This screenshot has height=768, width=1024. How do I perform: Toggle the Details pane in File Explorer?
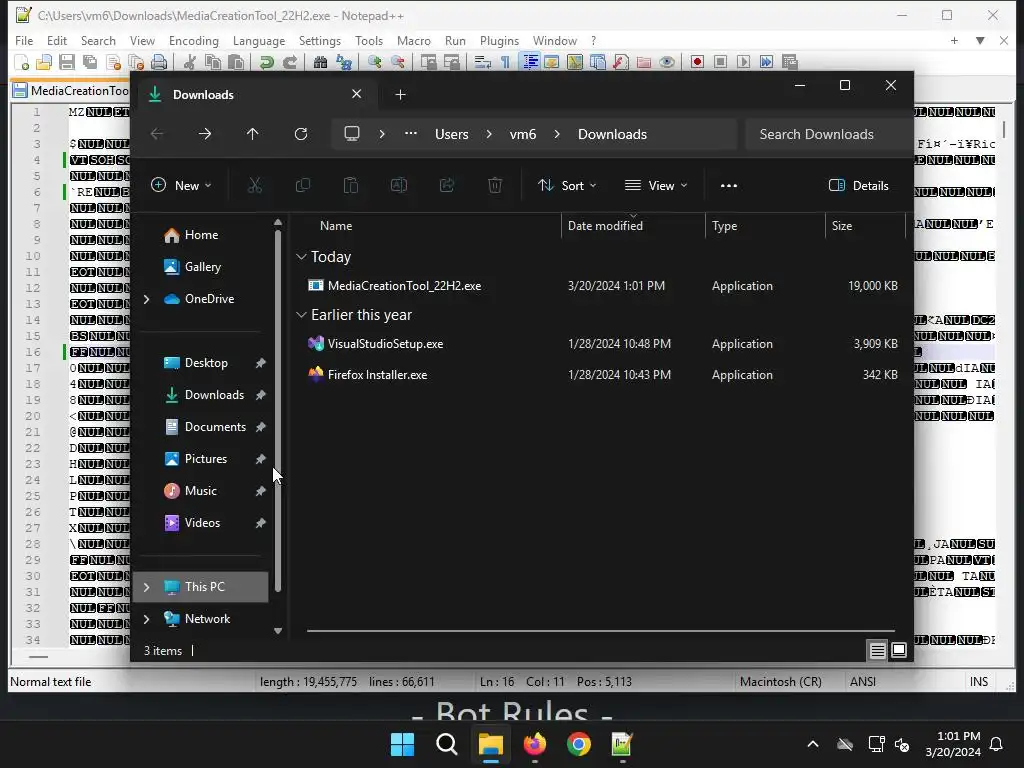(858, 185)
